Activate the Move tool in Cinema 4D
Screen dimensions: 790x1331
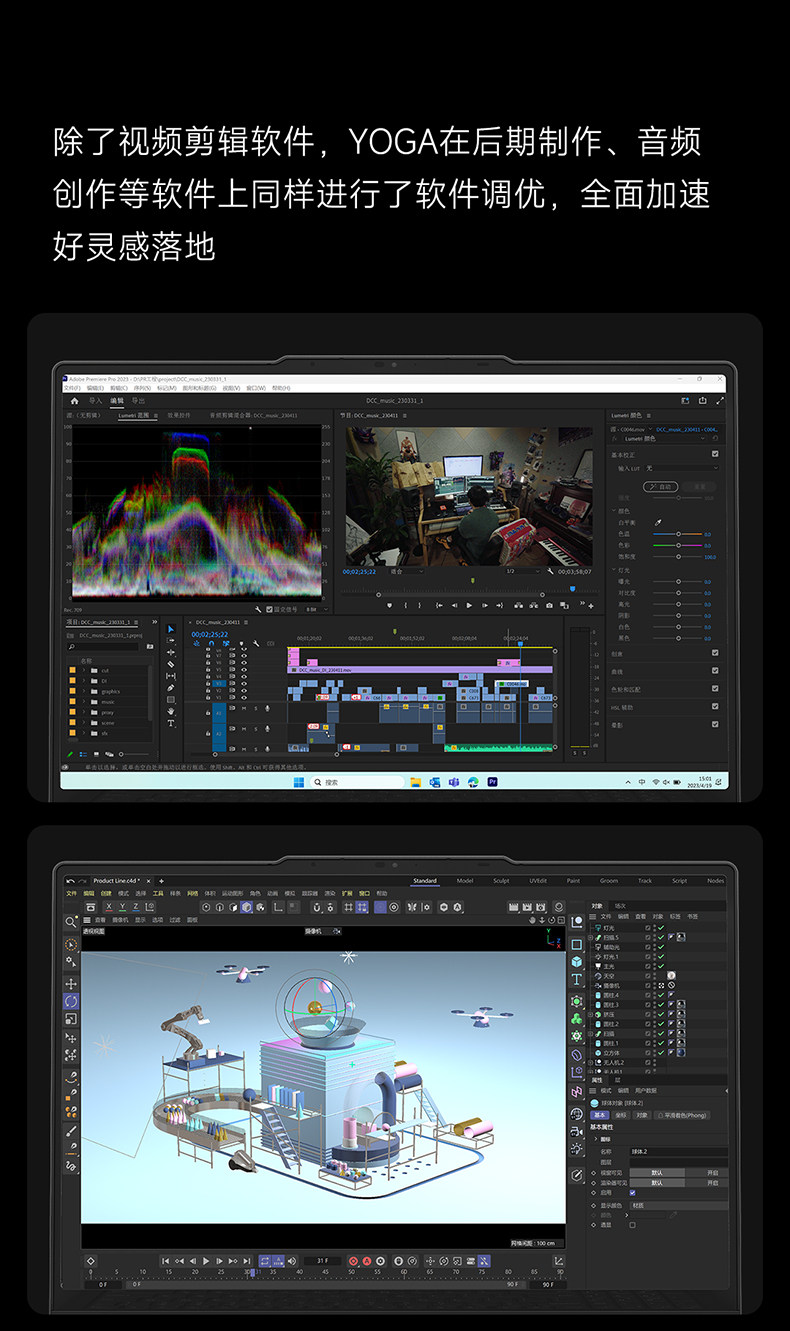71,984
